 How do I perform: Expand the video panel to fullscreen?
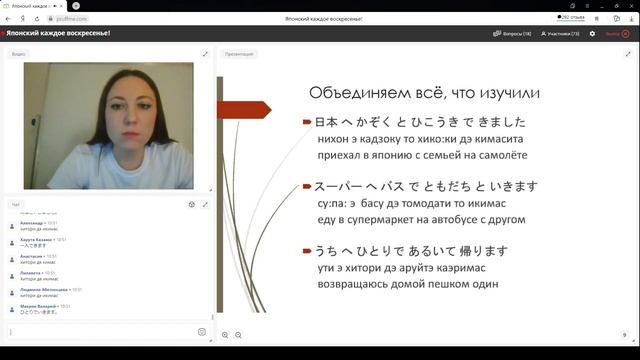click(x=205, y=54)
